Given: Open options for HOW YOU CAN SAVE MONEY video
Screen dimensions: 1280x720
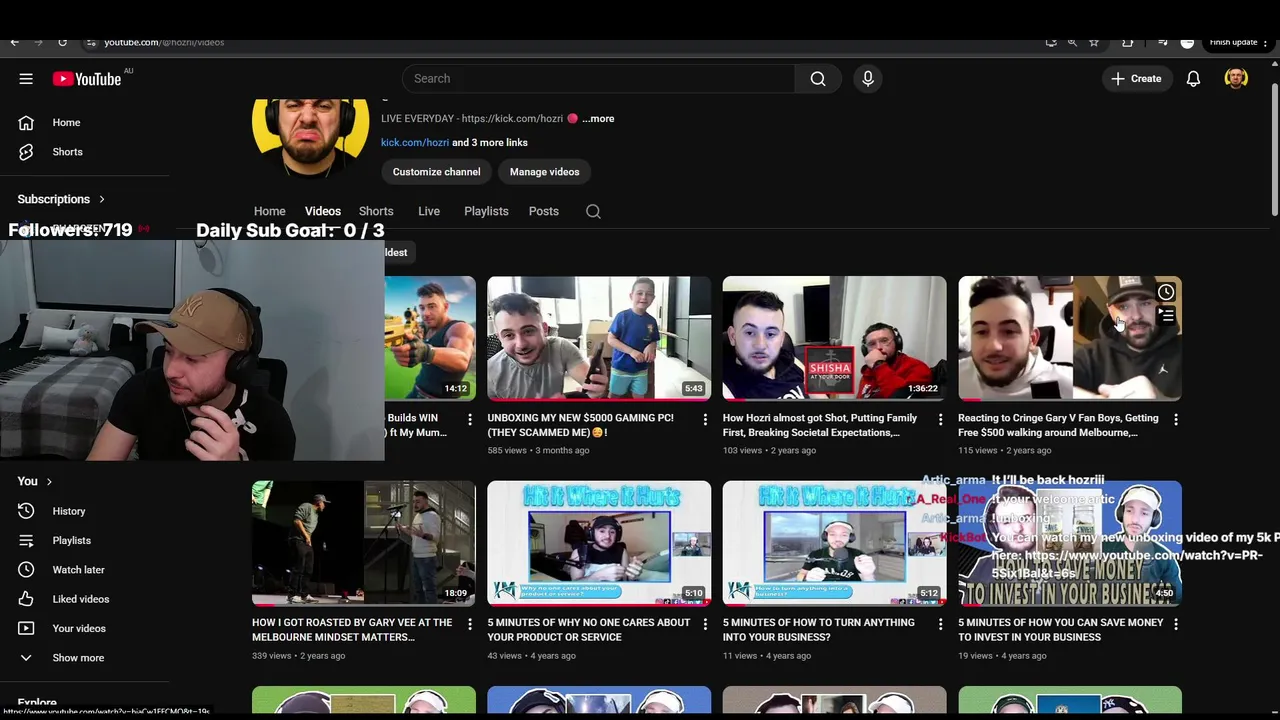Looking at the screenshot, I should pos(1176,624).
